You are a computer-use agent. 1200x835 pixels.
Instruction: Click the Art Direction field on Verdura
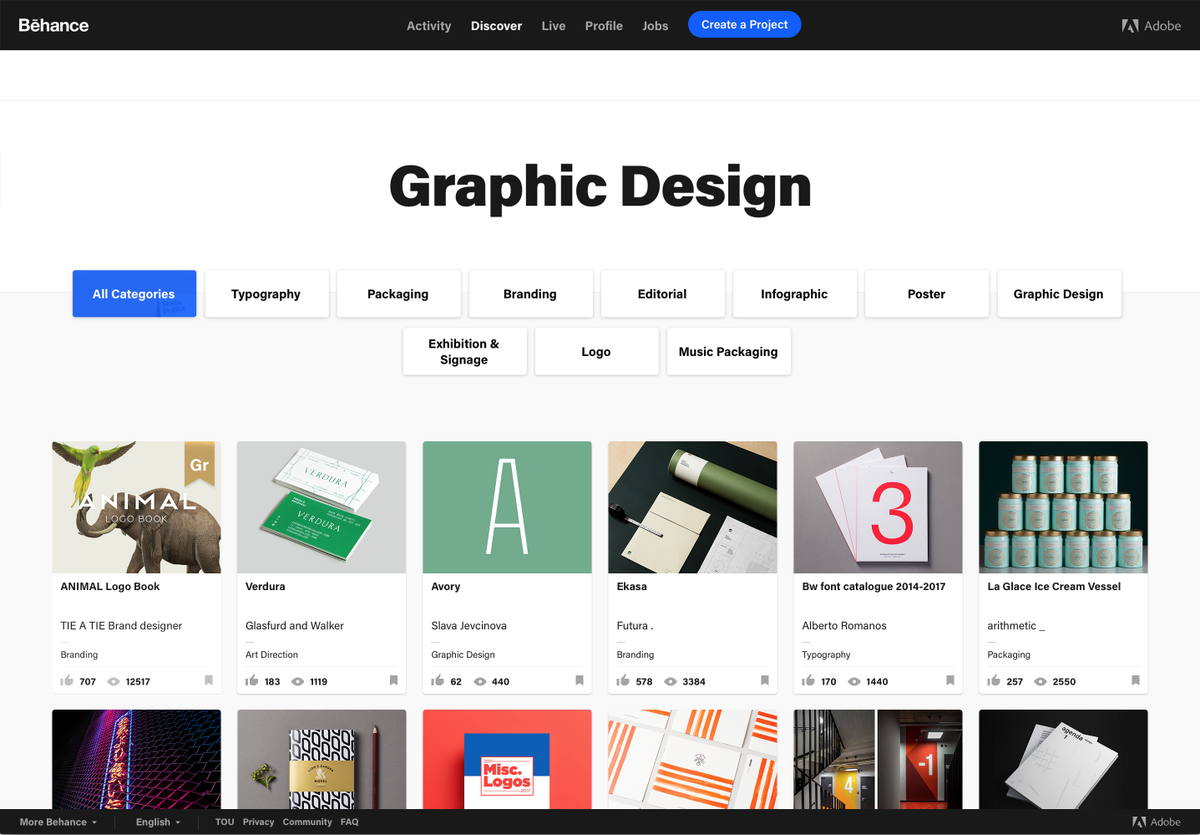pyautogui.click(x=272, y=655)
